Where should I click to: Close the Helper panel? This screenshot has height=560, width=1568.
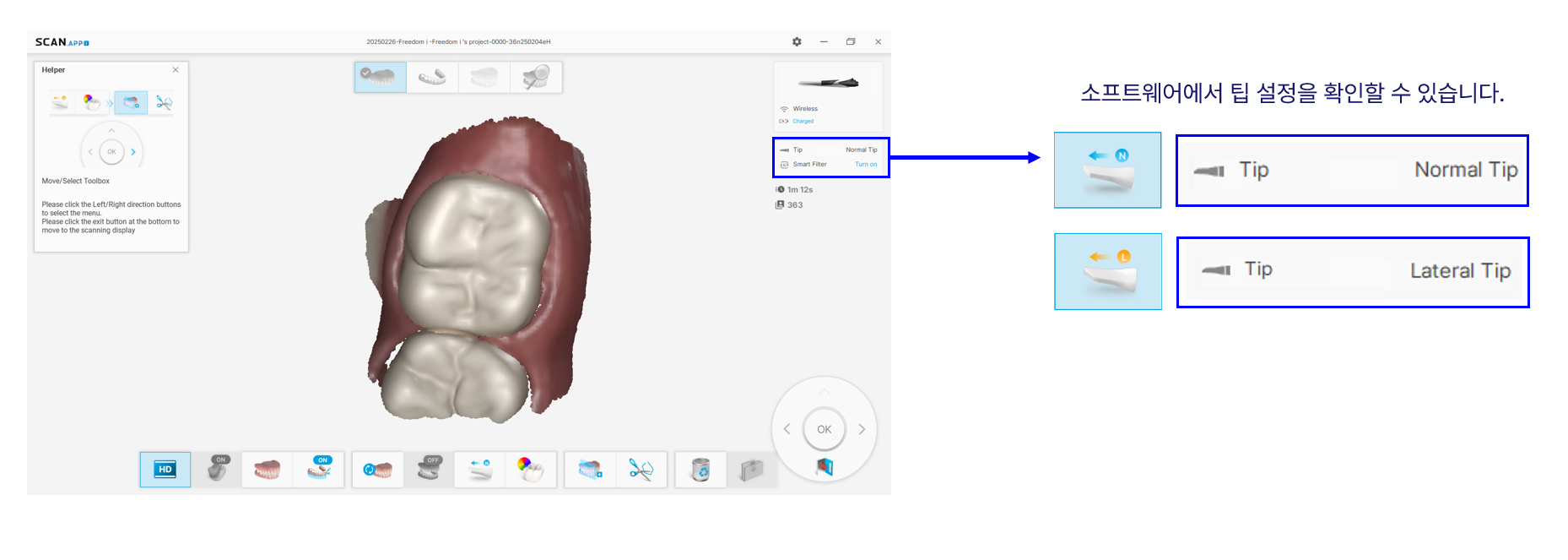pyautogui.click(x=176, y=70)
